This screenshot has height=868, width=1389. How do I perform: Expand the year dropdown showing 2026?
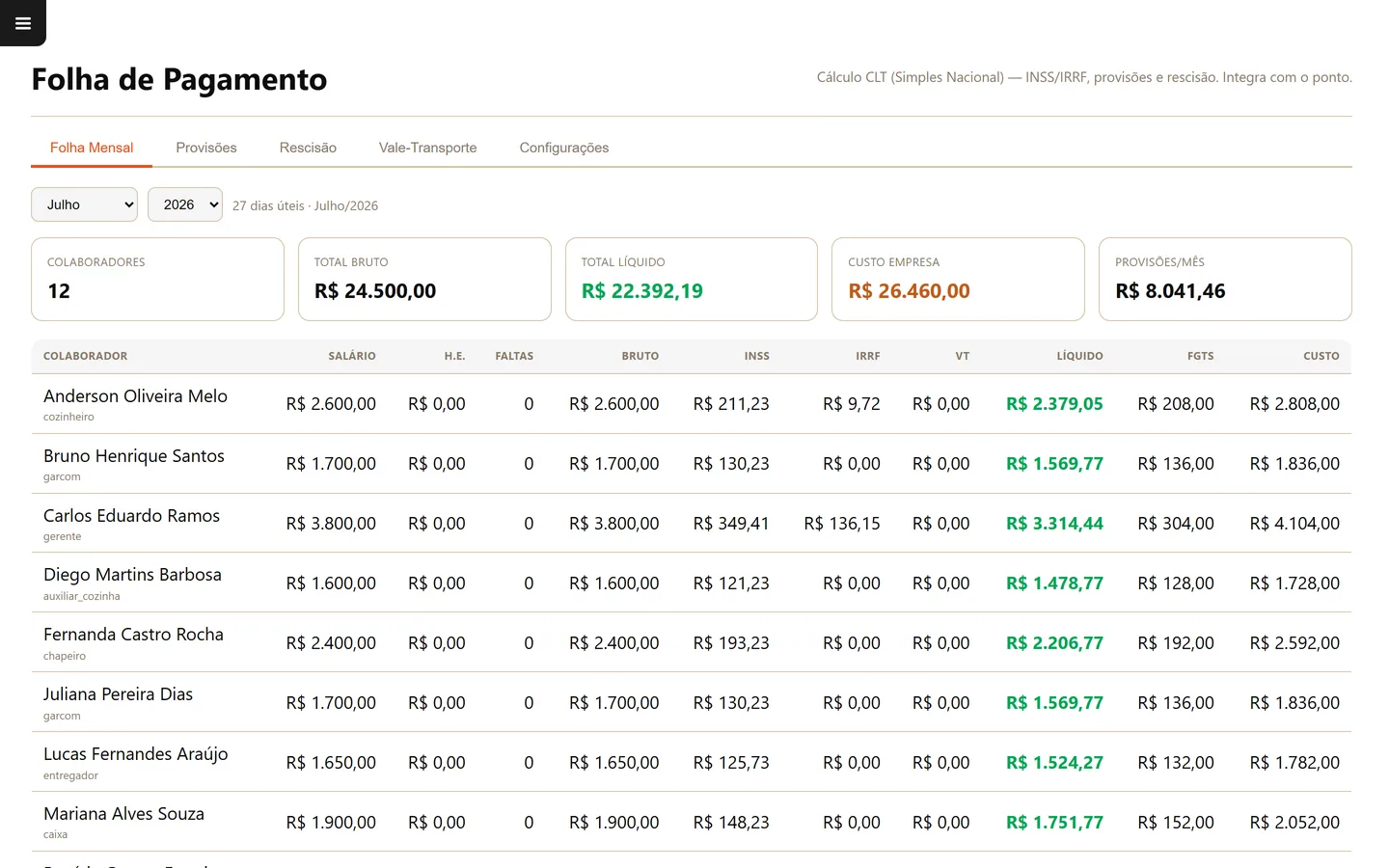click(185, 204)
